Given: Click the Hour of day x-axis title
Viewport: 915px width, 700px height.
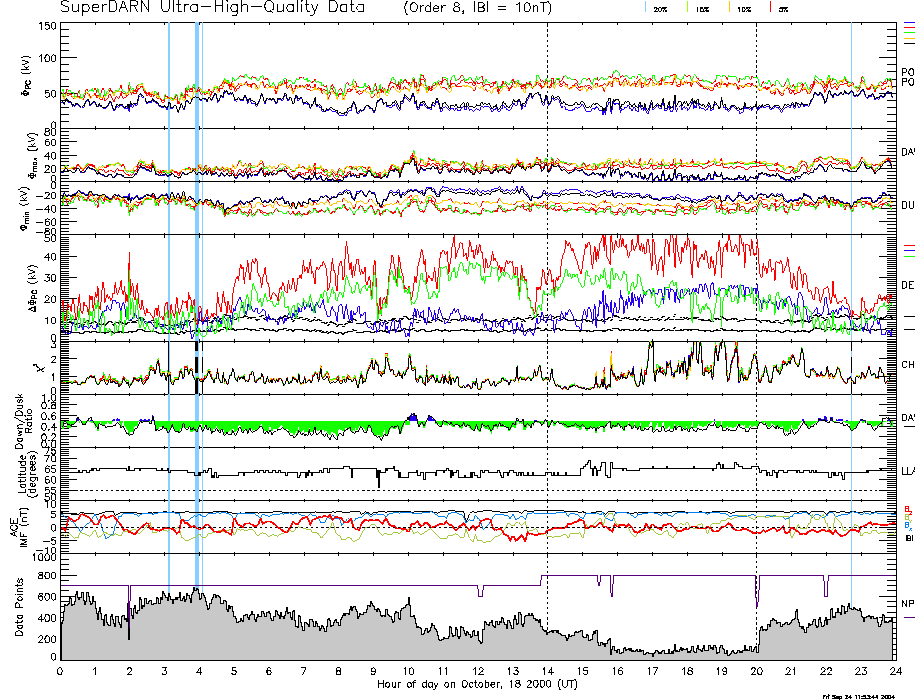Looking at the screenshot, I should [477, 685].
